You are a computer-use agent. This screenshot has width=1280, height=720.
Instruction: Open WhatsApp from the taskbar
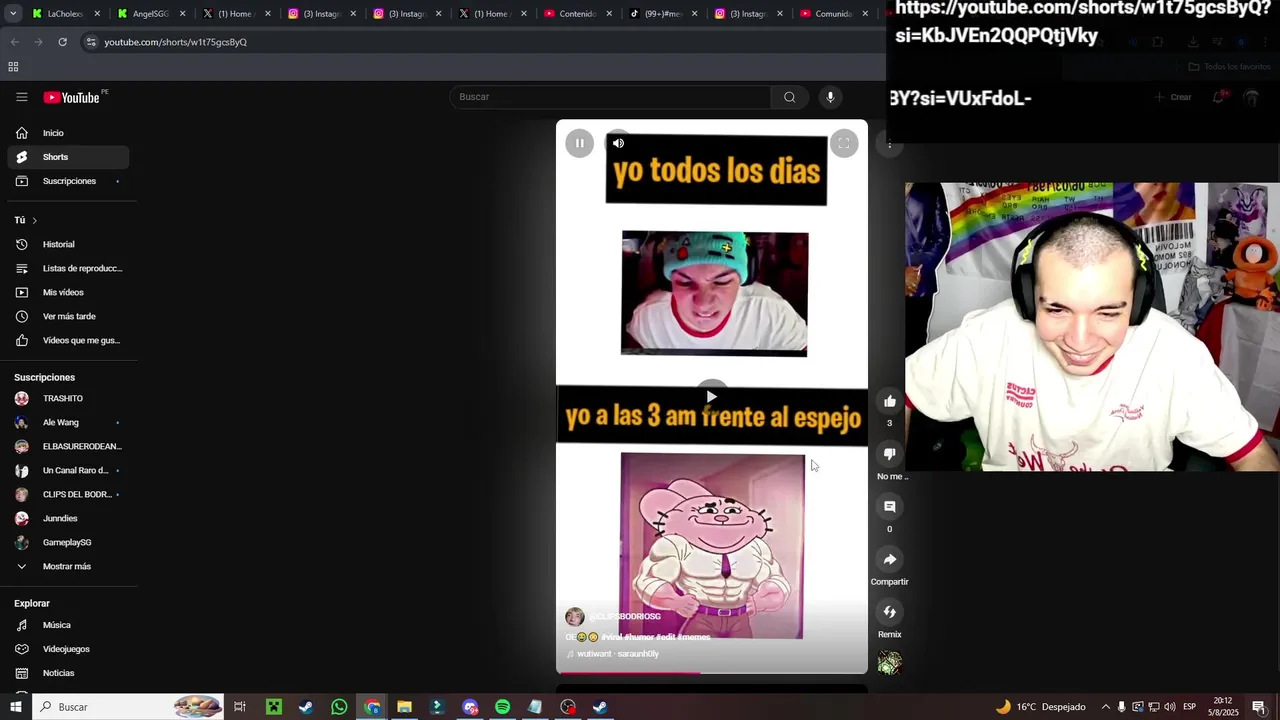click(x=339, y=707)
